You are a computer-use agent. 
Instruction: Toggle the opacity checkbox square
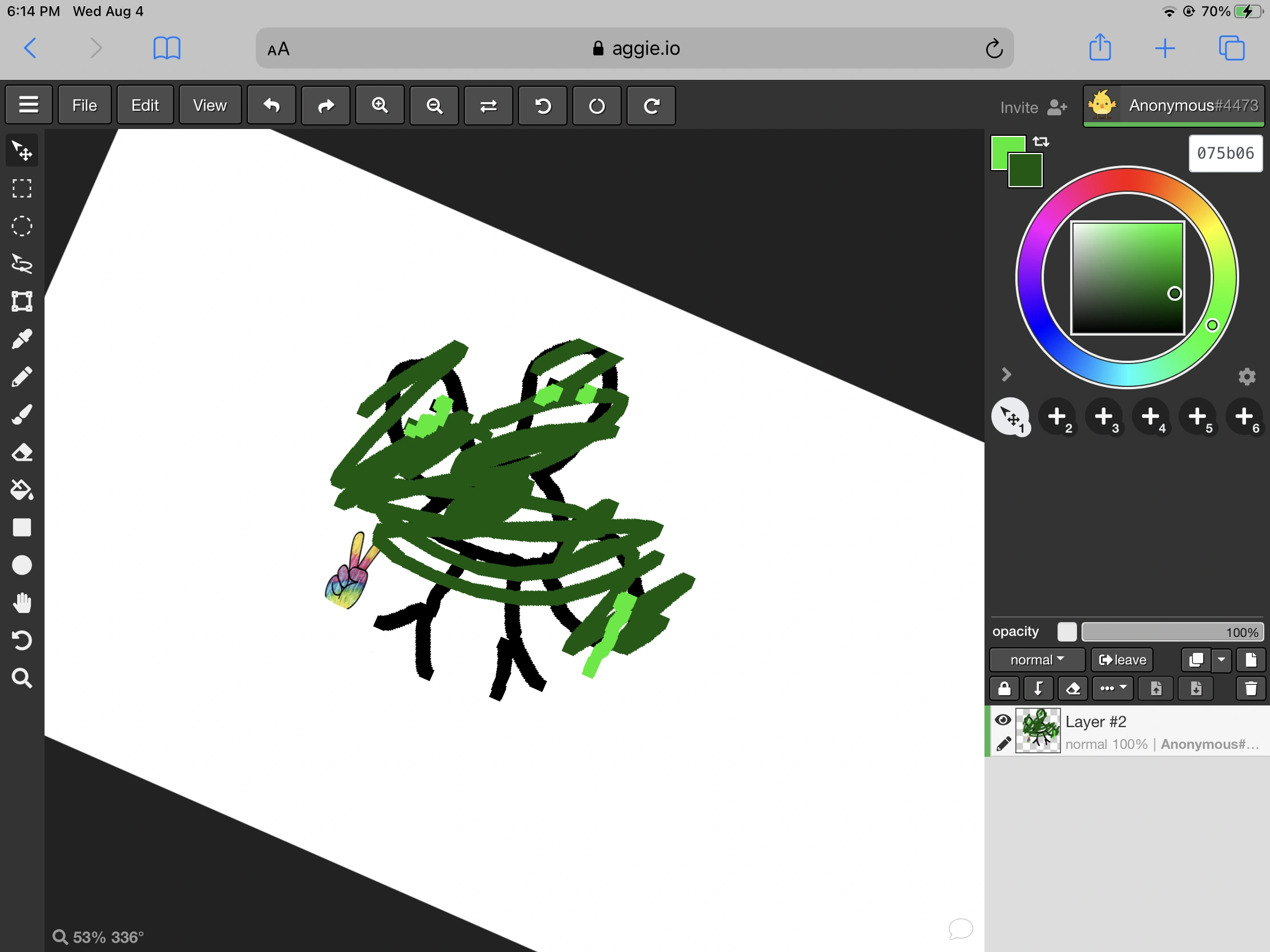click(x=1067, y=632)
